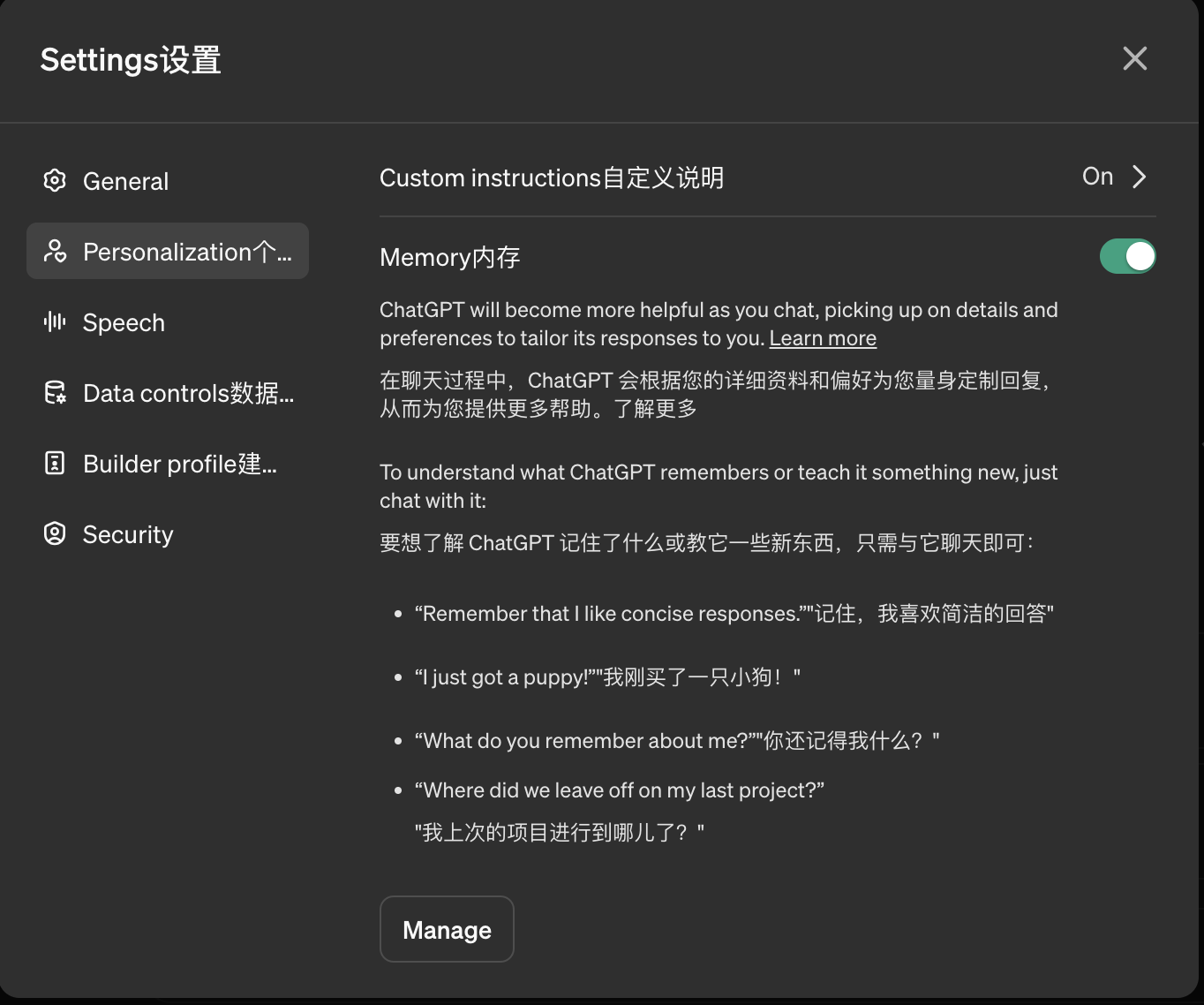The image size is (1204, 1005).
Task: Switch to the Speech tab
Action: pos(168,321)
